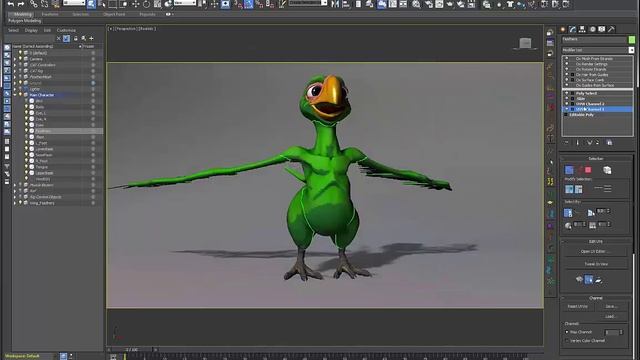The width and height of the screenshot is (640, 360).
Task: Toggle Select By Element cube icon
Action: pyautogui.click(x=607, y=170)
